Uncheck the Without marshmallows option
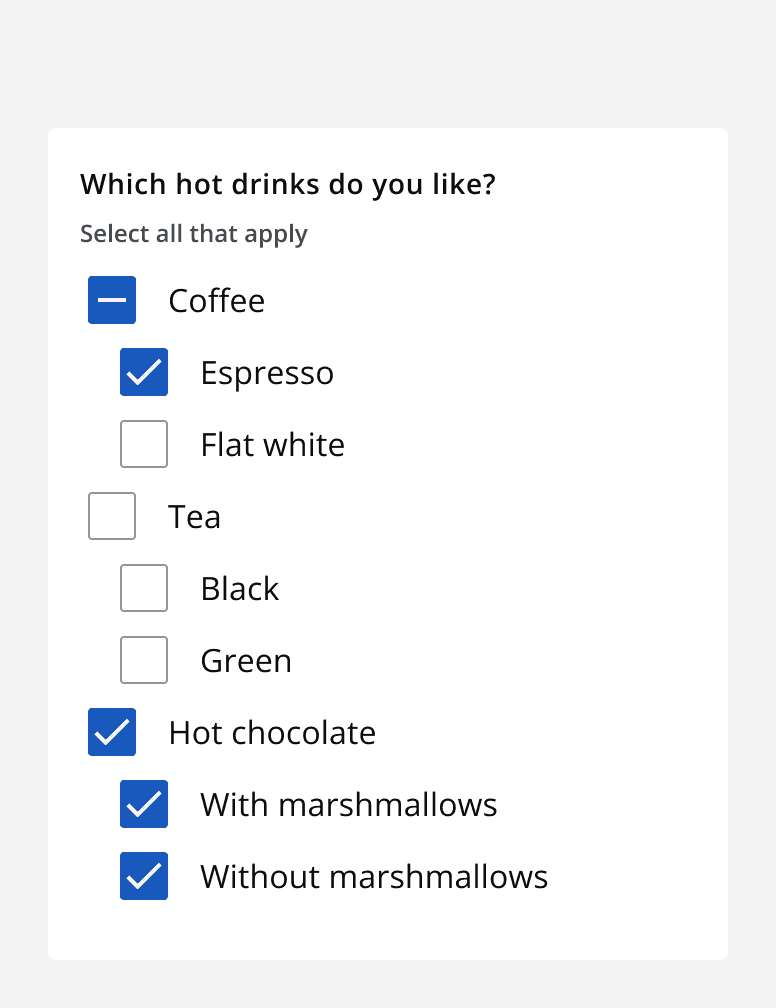The height and width of the screenshot is (1008, 776). click(x=144, y=876)
